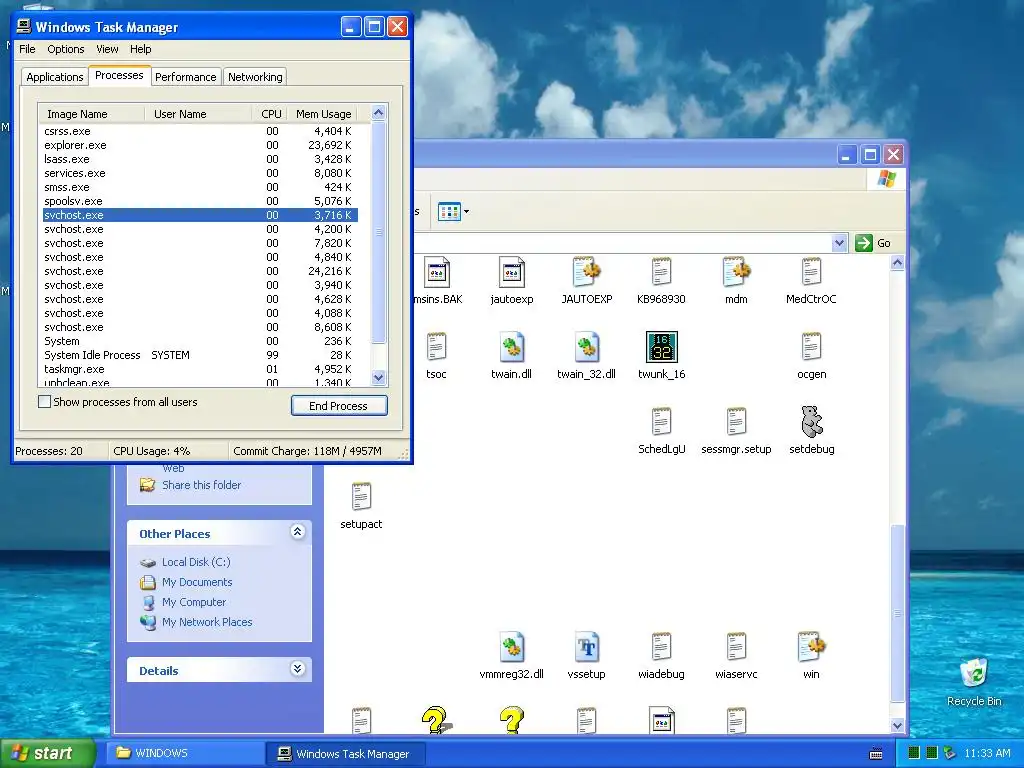
Task: Select the KB968930 log file icon
Action: click(662, 272)
